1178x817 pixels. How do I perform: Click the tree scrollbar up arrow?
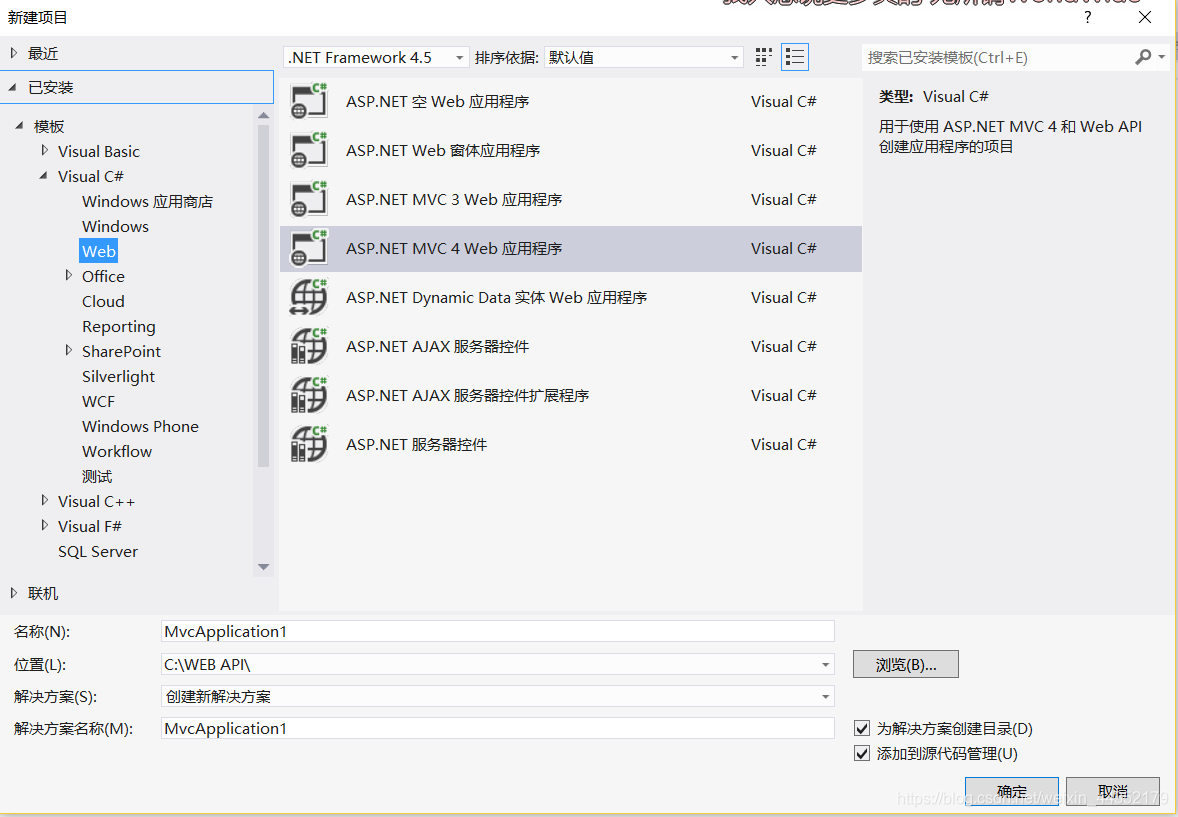(x=263, y=116)
